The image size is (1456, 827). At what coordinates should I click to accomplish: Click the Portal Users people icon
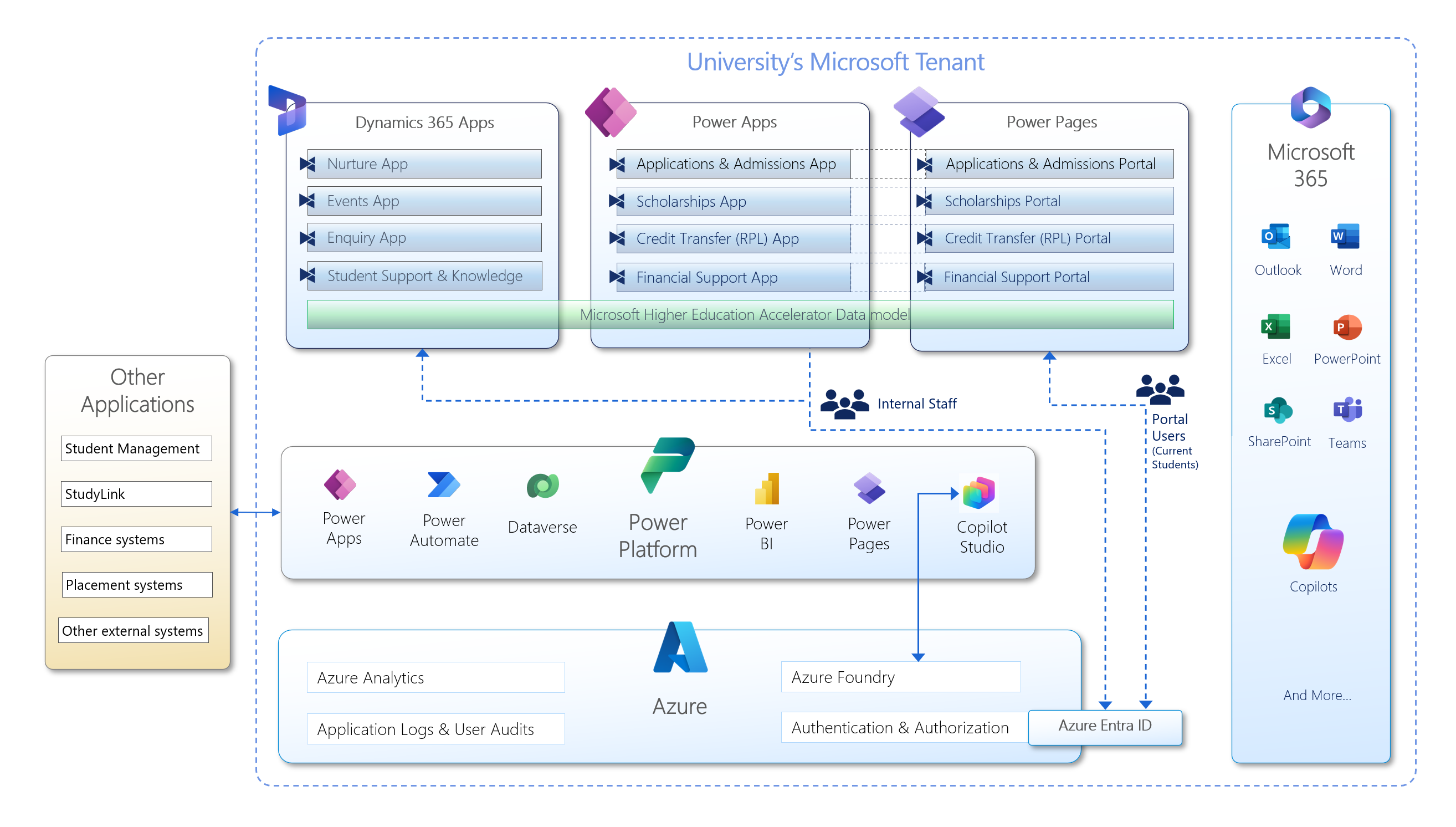coord(1159,389)
